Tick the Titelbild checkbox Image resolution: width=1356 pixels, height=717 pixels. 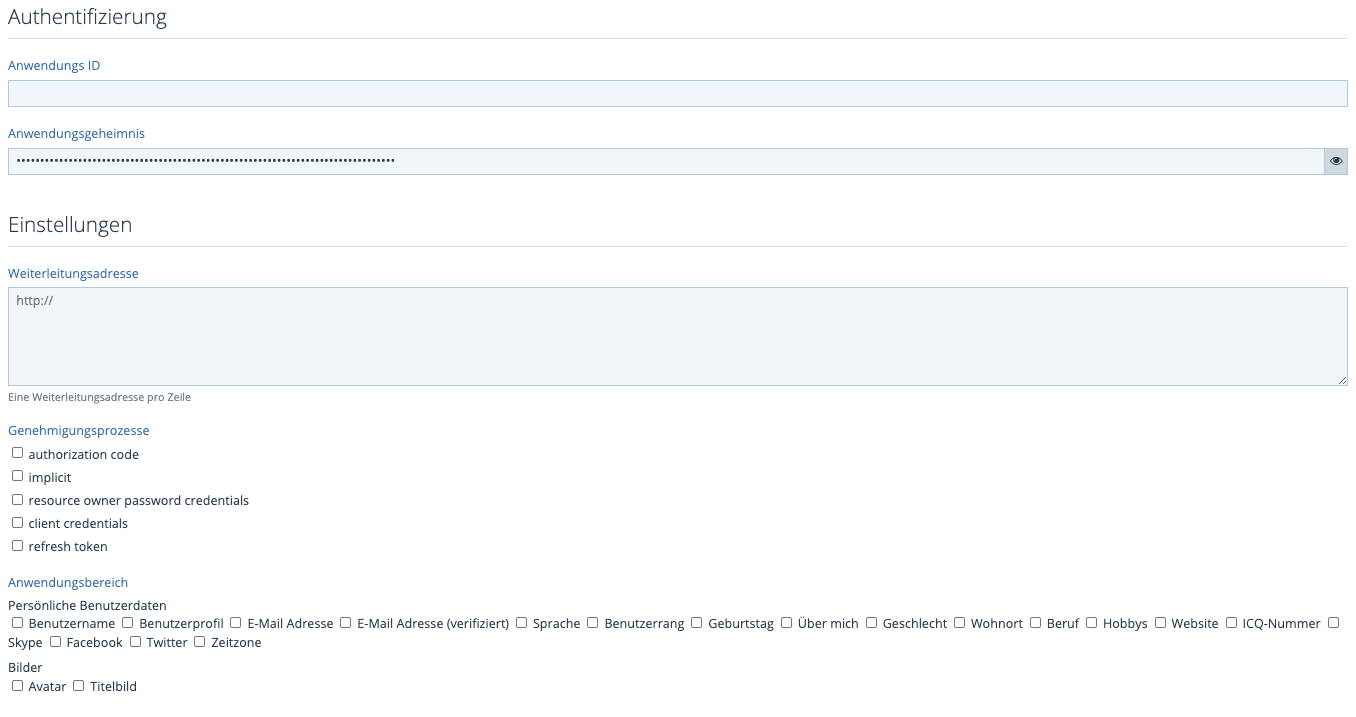tap(78, 685)
